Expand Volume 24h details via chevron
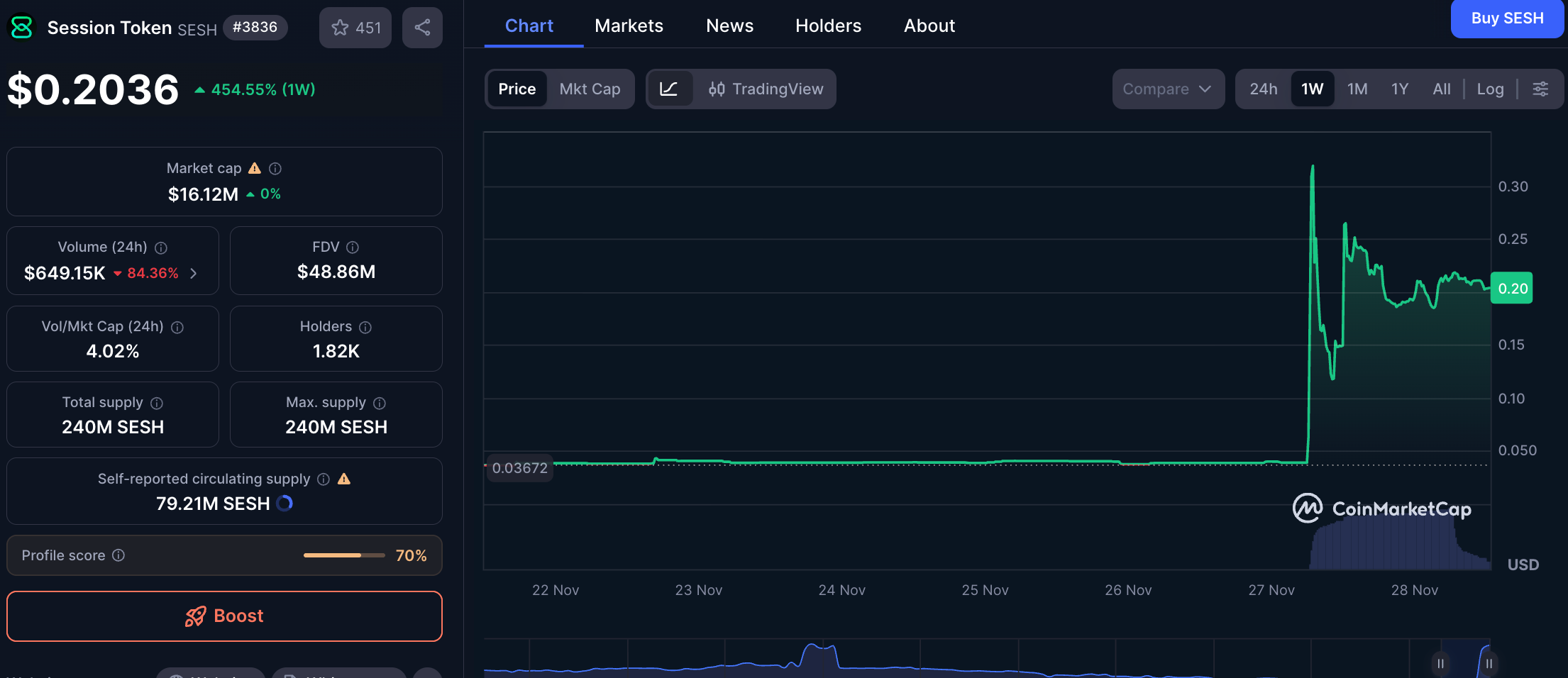This screenshot has height=678, width=1568. [x=194, y=272]
